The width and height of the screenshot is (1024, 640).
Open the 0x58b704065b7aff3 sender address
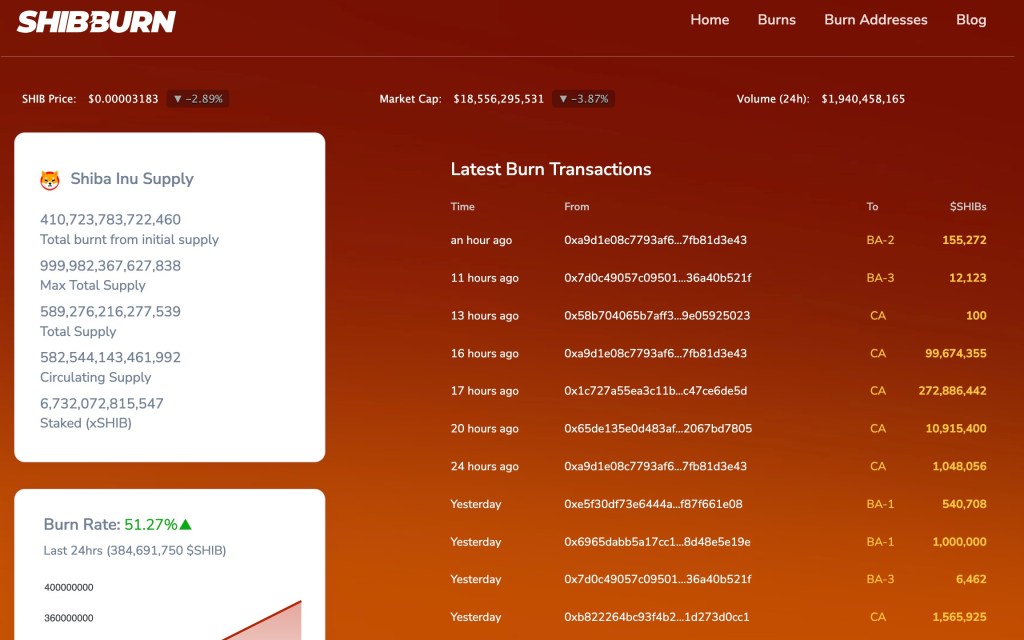(657, 316)
